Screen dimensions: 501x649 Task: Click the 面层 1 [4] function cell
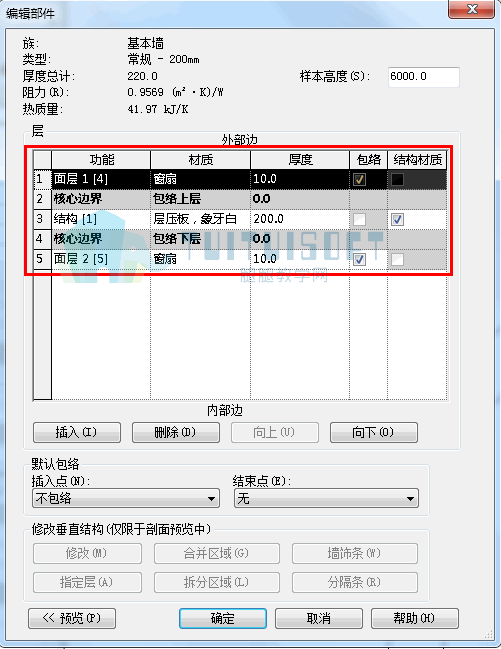pos(101,179)
